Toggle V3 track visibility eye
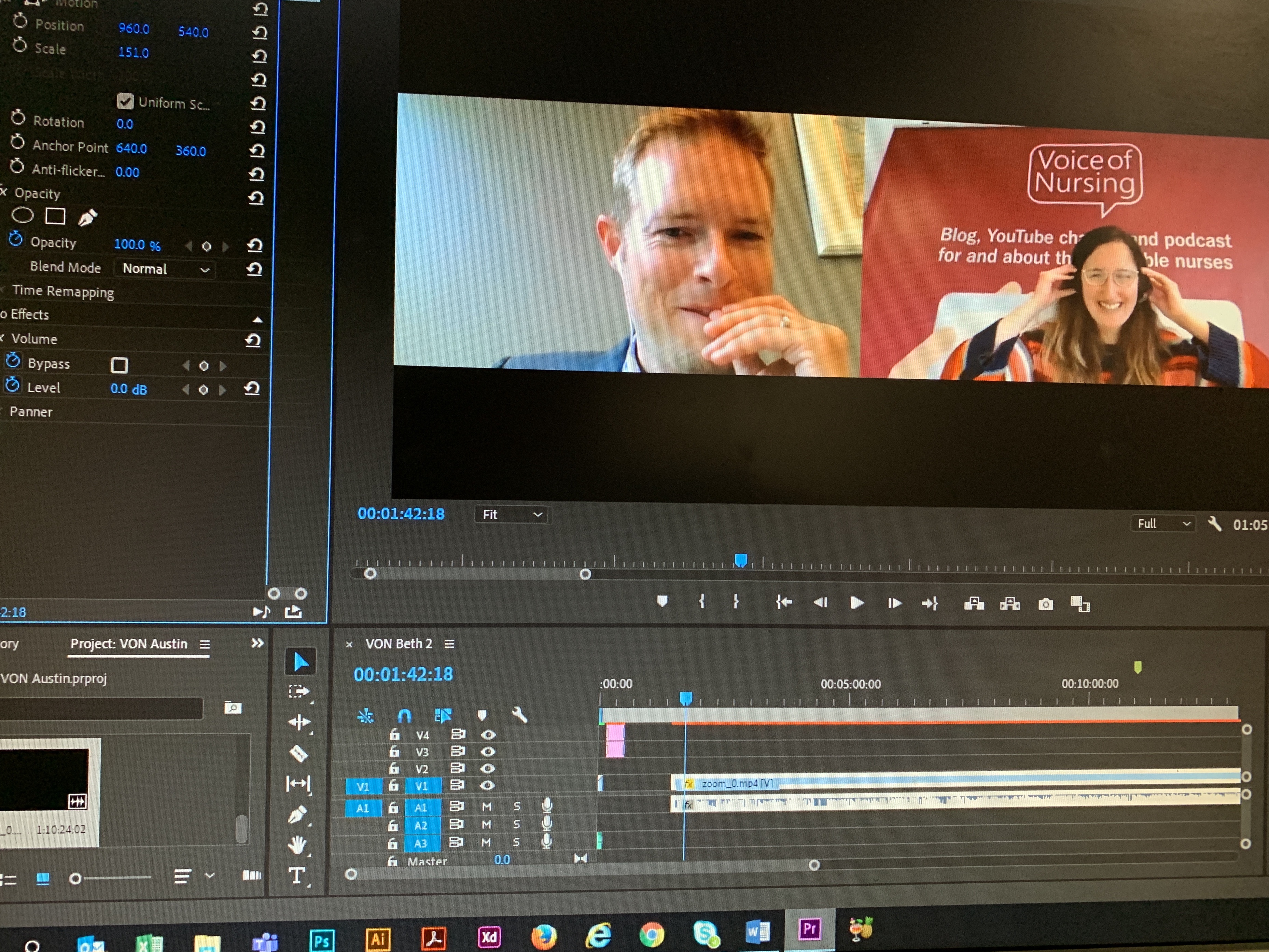The width and height of the screenshot is (1269, 952). 488,751
